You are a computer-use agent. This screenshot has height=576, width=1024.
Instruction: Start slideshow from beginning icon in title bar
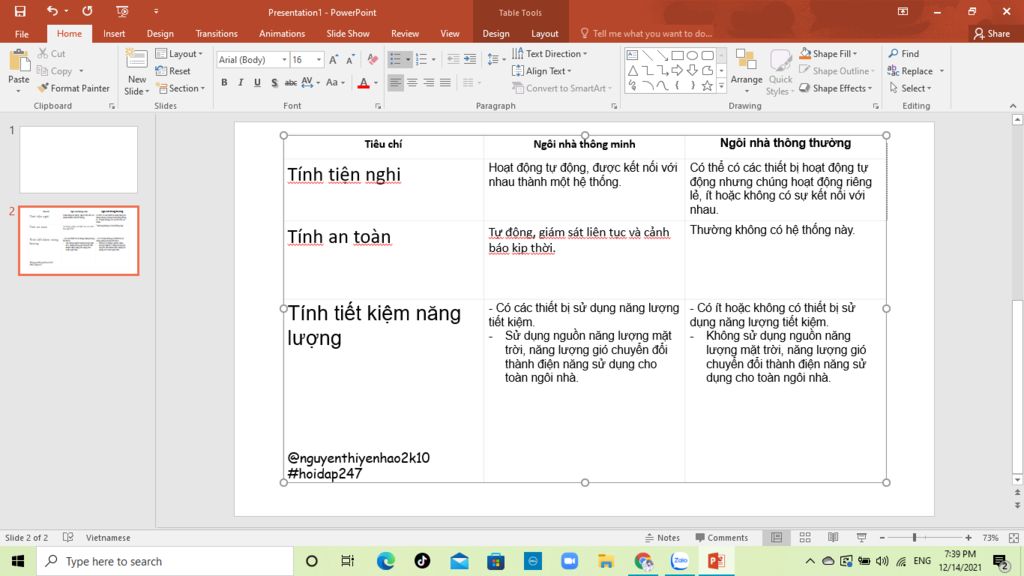click(122, 11)
